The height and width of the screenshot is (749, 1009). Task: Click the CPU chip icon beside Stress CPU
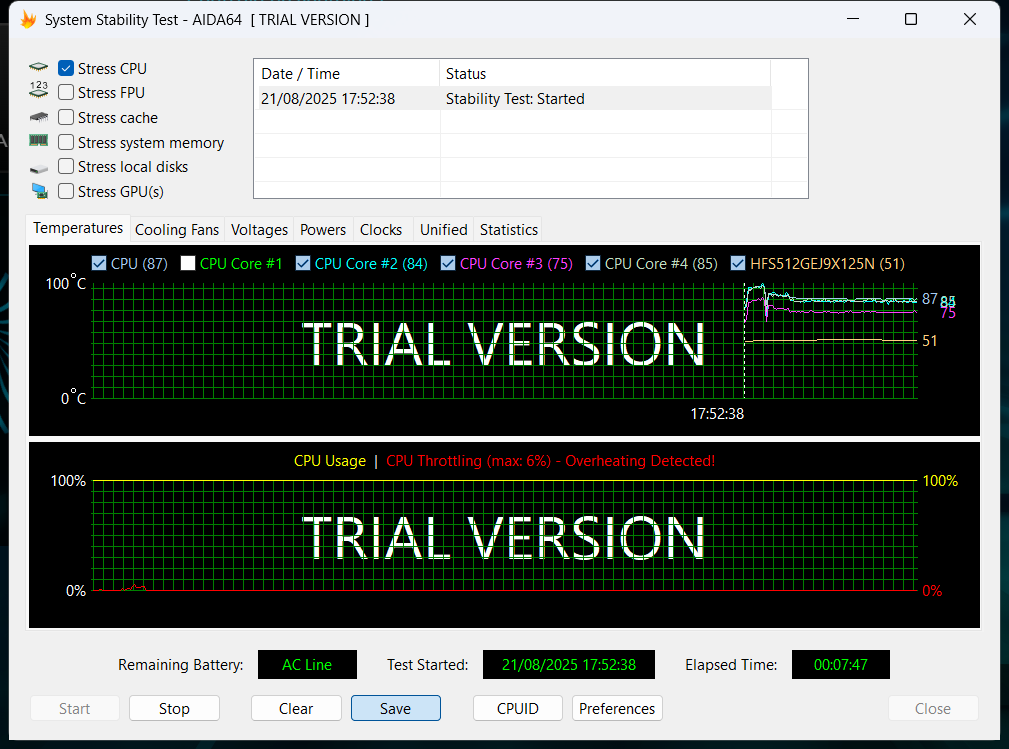tap(39, 67)
